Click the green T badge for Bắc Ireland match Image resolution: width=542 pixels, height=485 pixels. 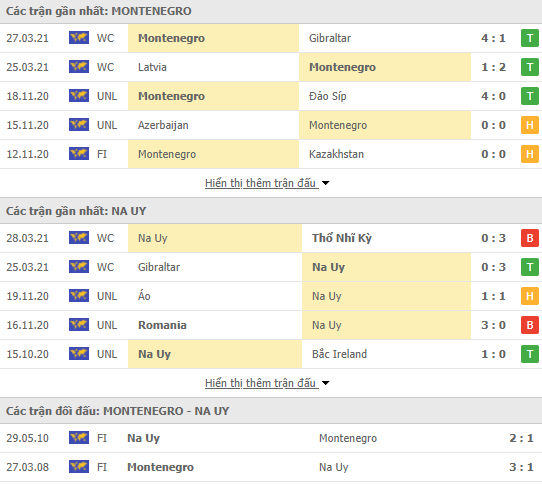point(530,354)
